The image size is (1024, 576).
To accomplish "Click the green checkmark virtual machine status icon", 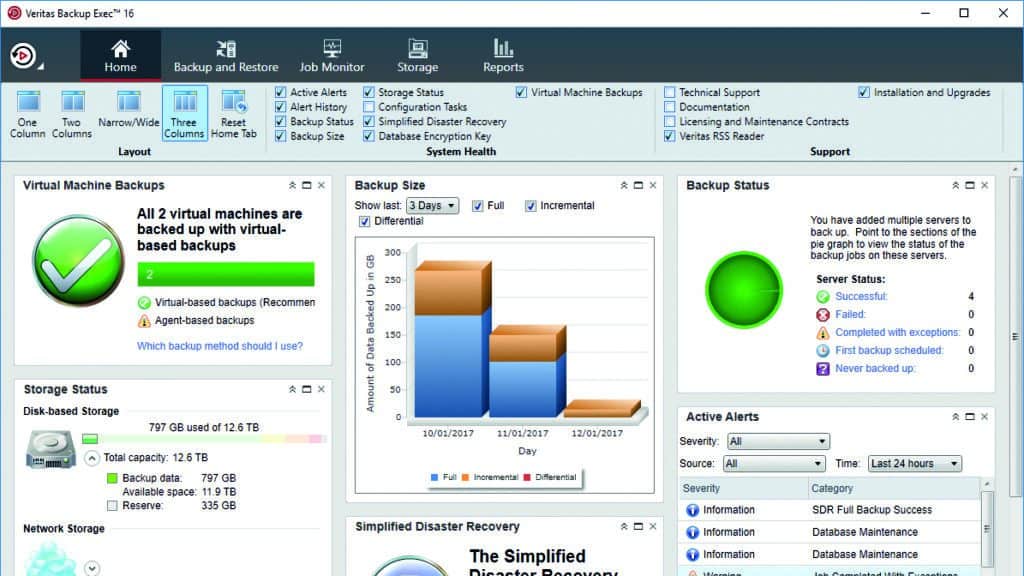I will pyautogui.click(x=78, y=261).
